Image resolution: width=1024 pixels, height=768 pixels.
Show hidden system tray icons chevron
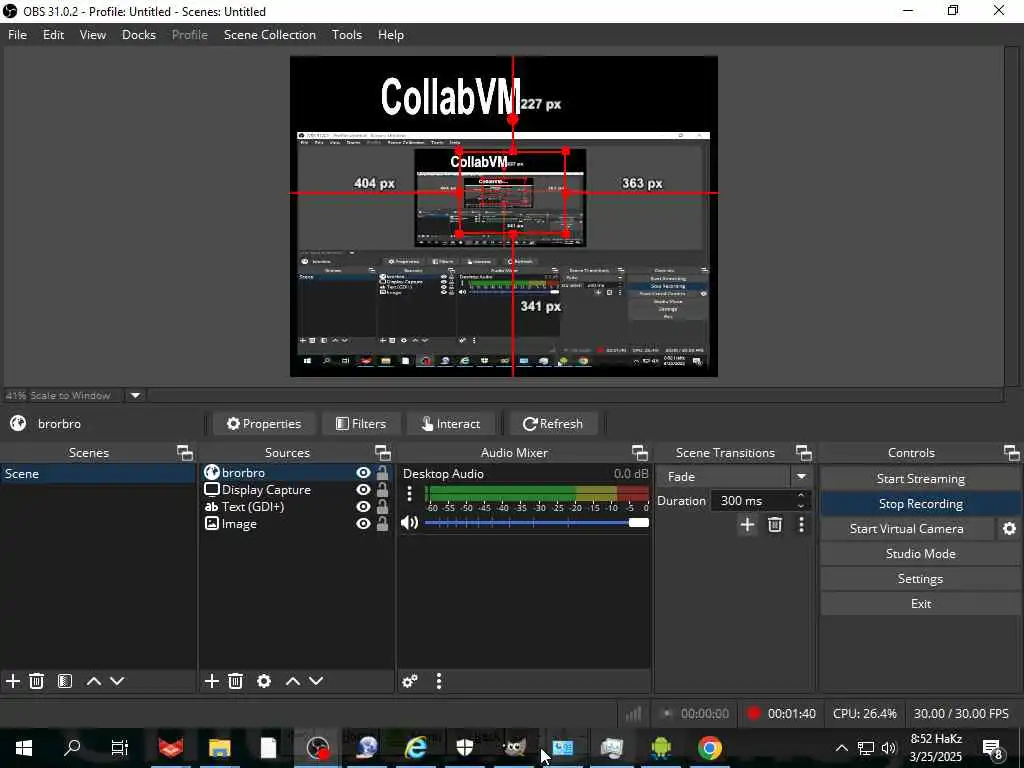[x=841, y=748]
